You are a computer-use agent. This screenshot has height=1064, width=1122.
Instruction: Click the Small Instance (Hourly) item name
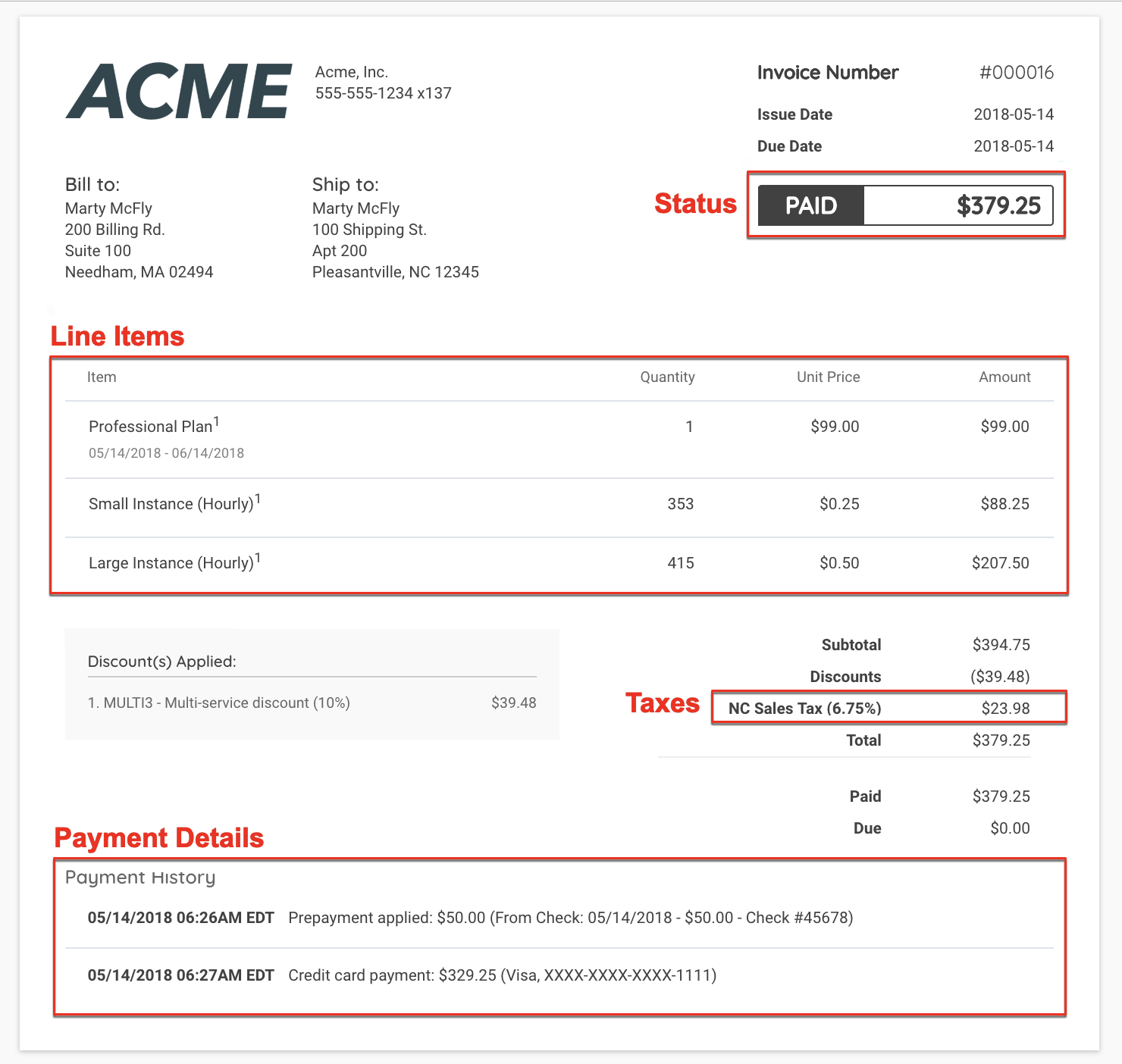pyautogui.click(x=171, y=504)
